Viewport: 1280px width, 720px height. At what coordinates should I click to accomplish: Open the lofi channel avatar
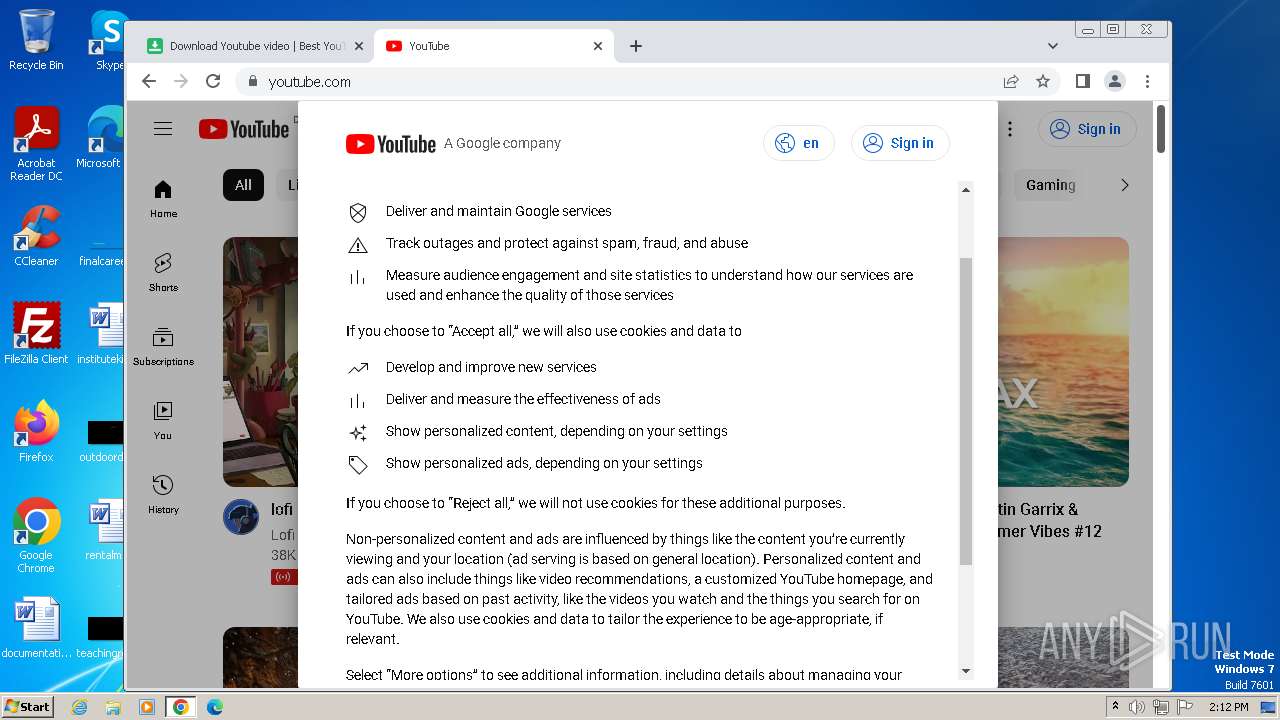(241, 517)
